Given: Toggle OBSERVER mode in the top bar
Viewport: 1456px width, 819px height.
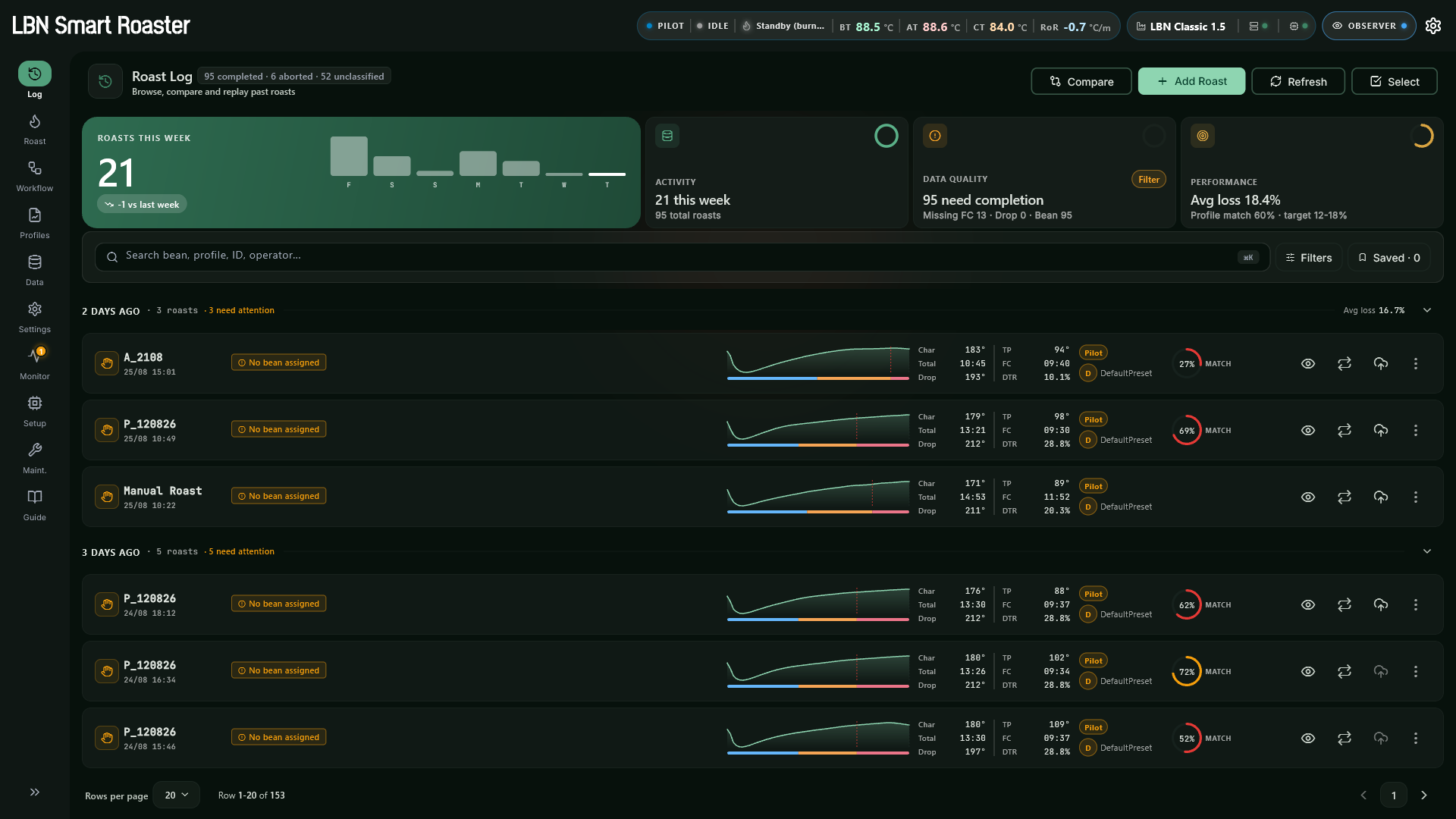Looking at the screenshot, I should point(1369,26).
